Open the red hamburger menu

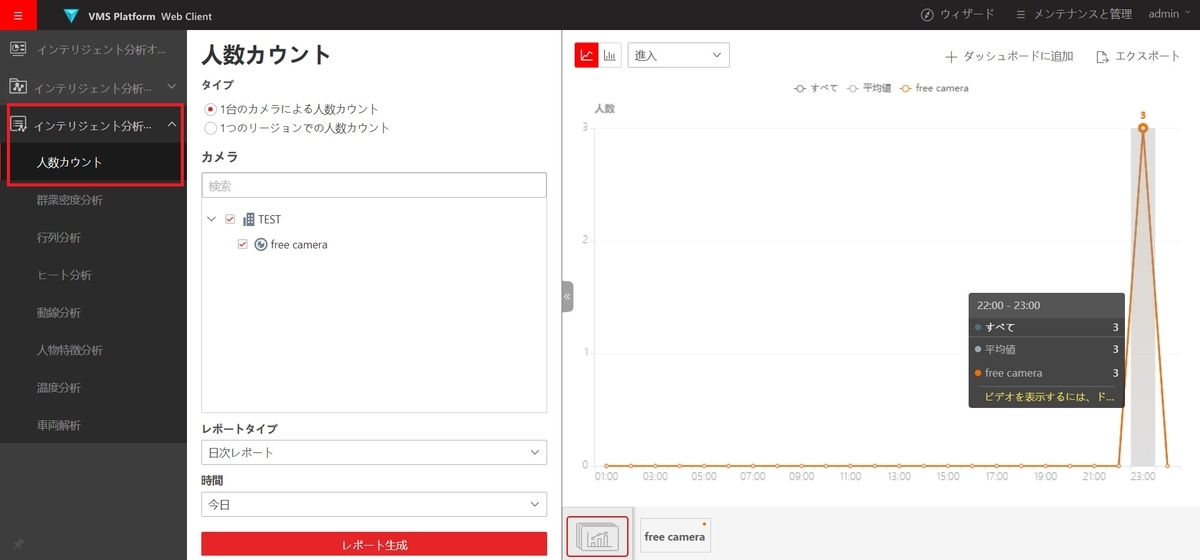[x=18, y=15]
